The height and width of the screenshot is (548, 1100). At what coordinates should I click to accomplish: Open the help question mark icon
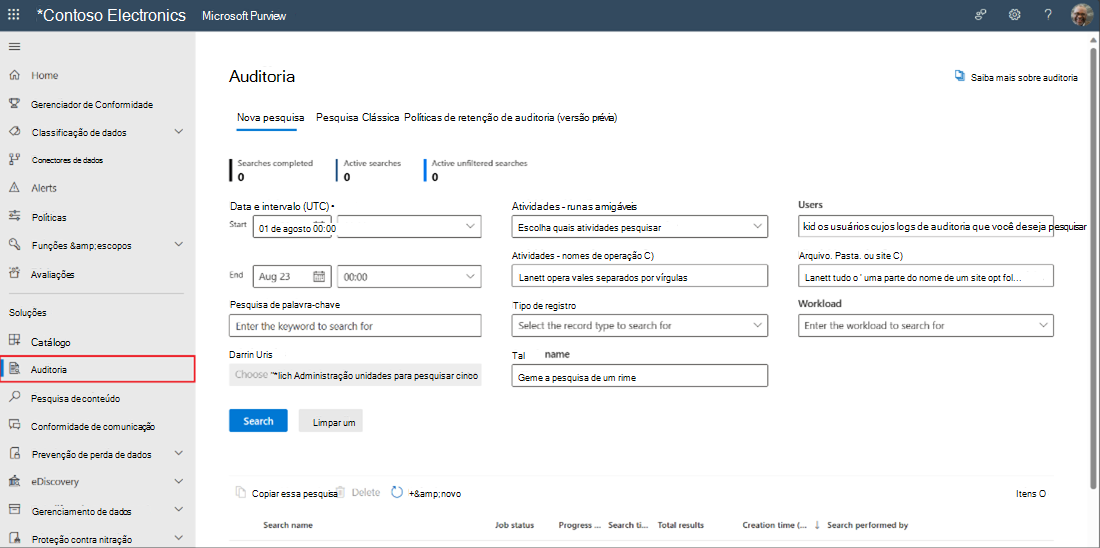tap(1048, 15)
